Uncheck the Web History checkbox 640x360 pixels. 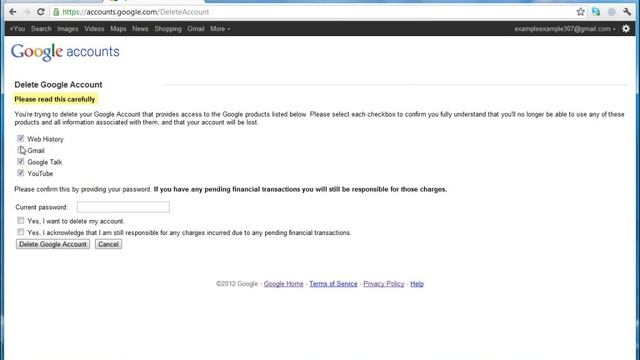(20, 139)
